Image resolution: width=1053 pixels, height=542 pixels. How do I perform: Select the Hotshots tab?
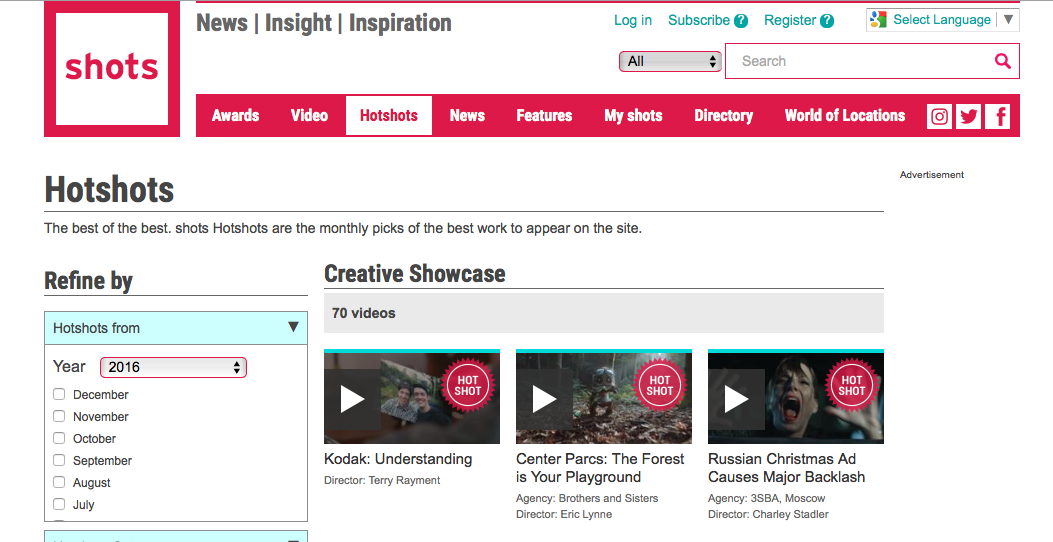389,116
